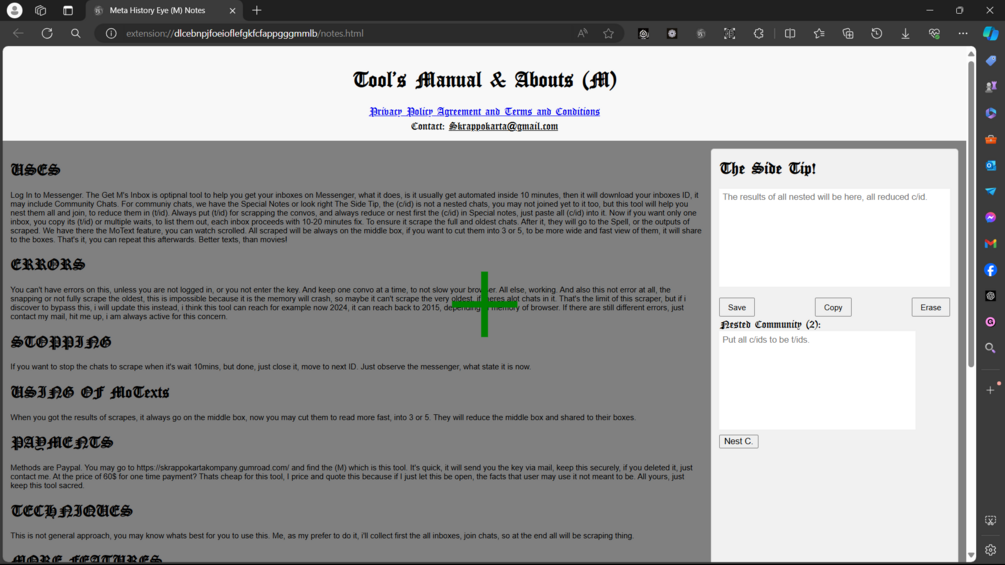Click the PAYMENTS section heading
Image resolution: width=1005 pixels, height=565 pixels.
point(62,443)
